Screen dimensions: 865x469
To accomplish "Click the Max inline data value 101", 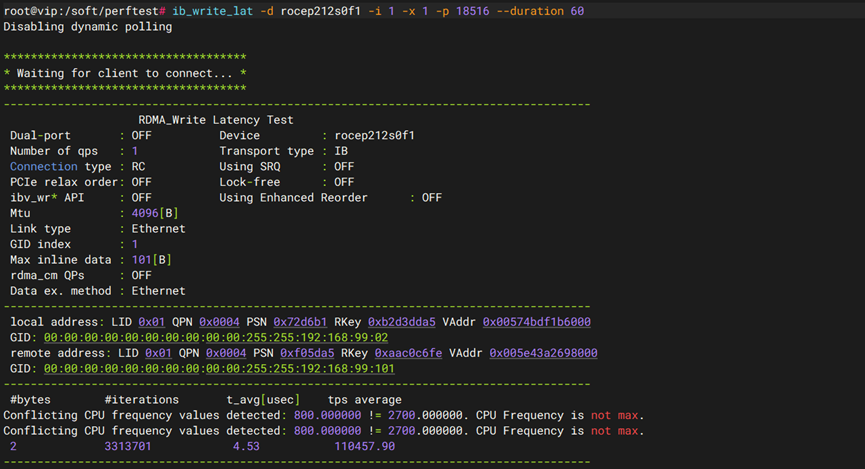I will tap(144, 260).
